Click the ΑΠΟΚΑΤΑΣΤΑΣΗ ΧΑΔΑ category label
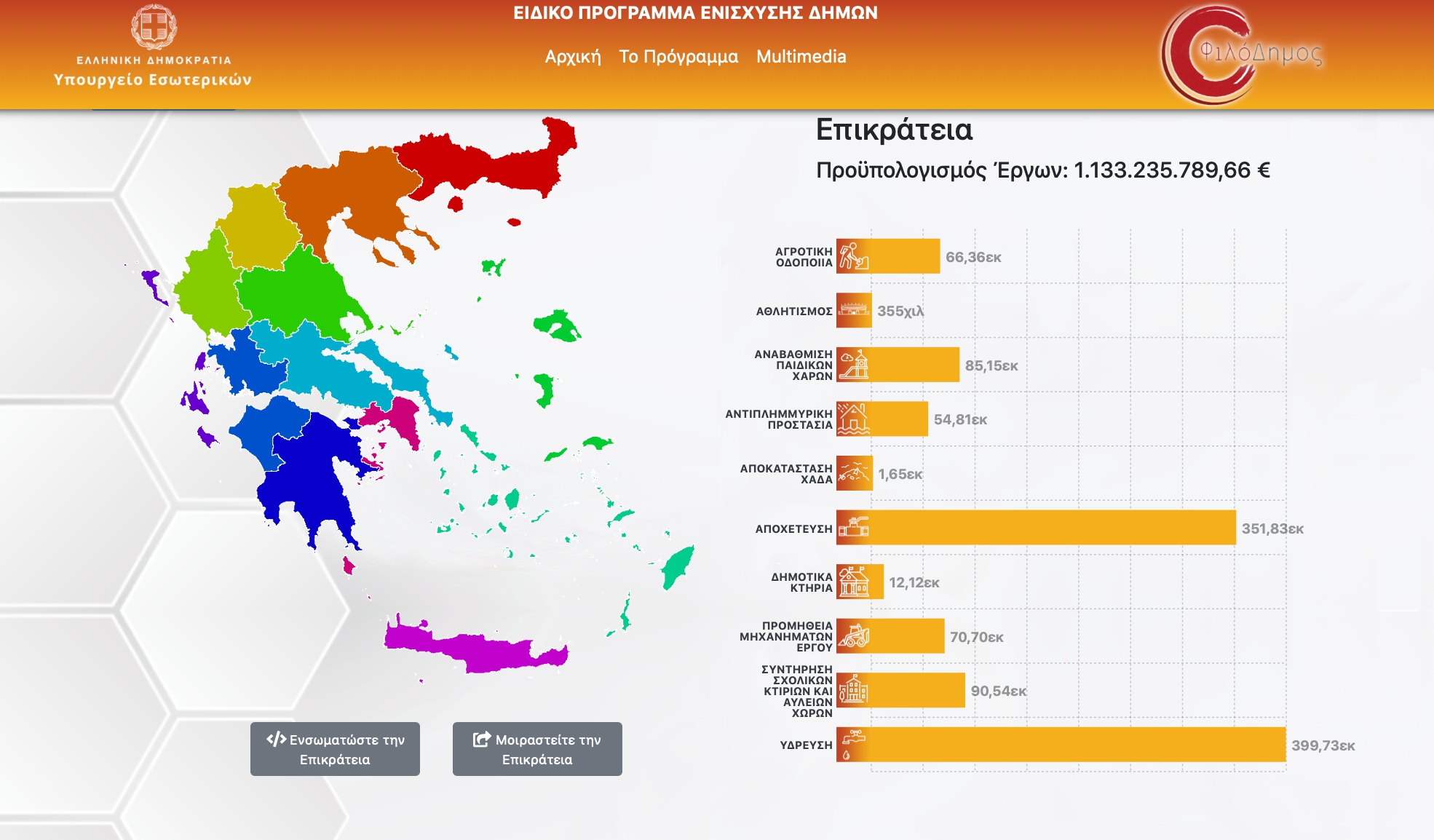 click(786, 474)
